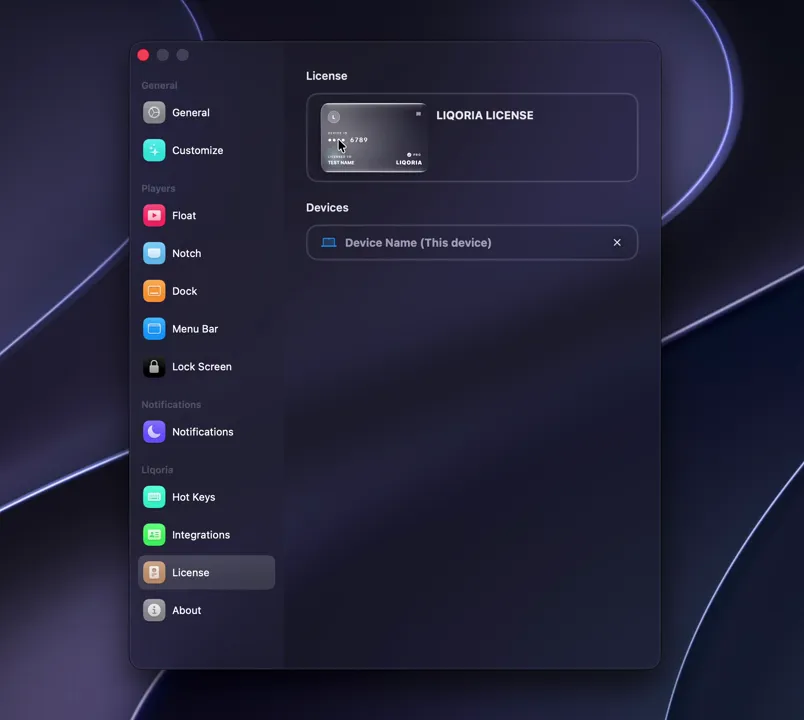Click the "Liqoria" sidebar group label
Image resolution: width=804 pixels, height=720 pixels.
[x=157, y=470]
